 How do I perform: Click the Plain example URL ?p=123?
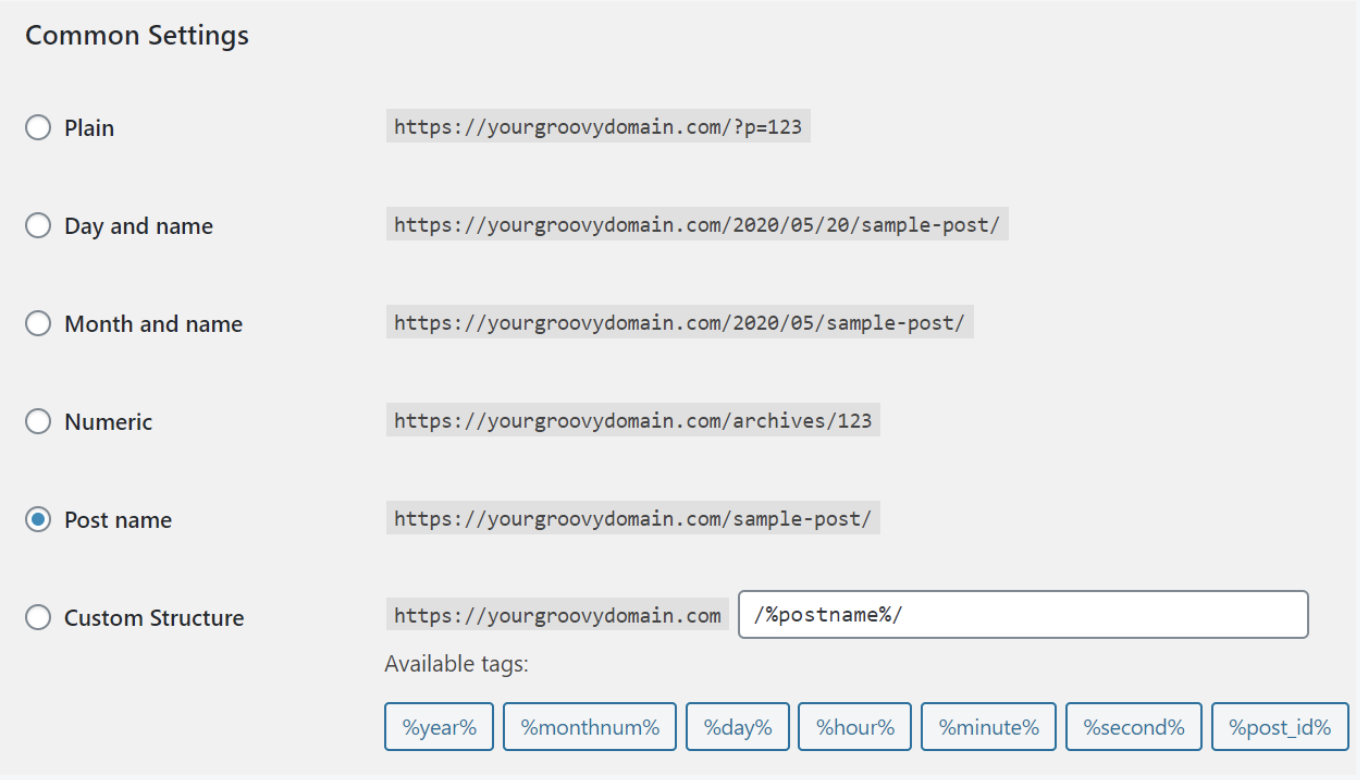[598, 127]
